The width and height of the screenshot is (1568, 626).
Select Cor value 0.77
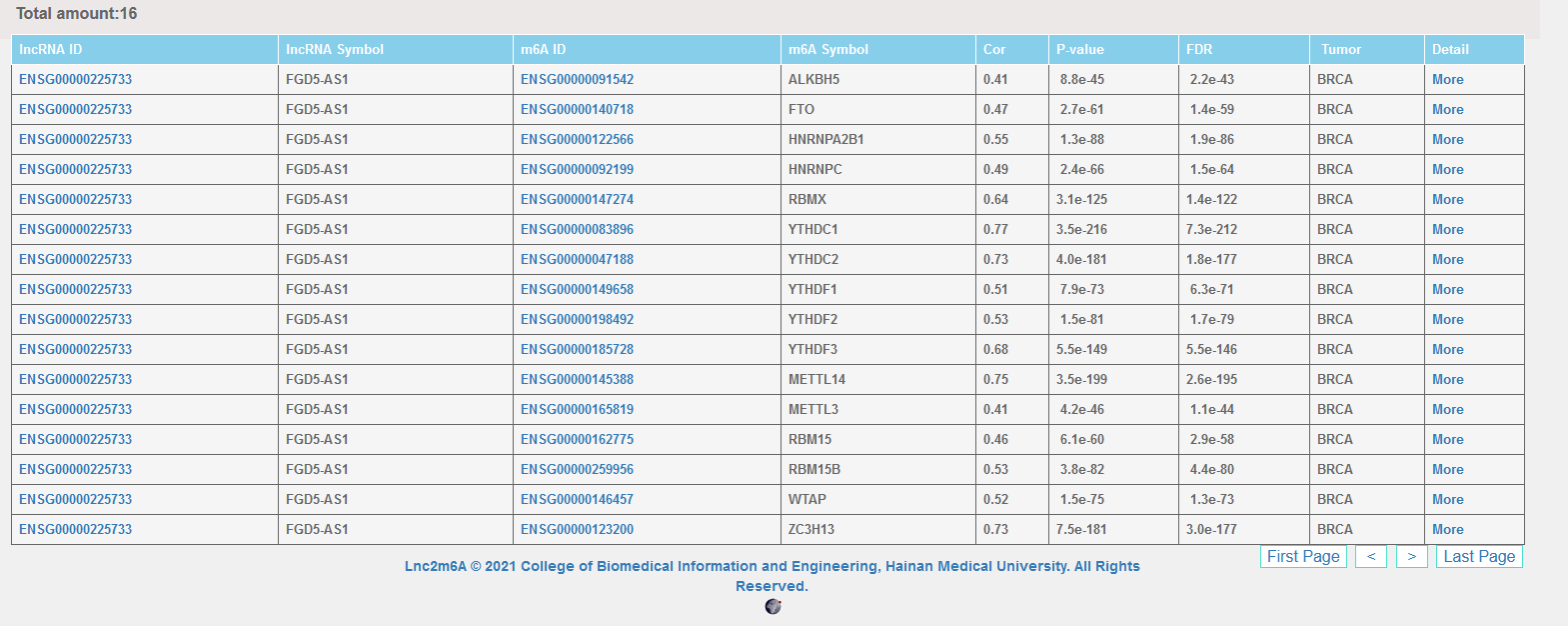coord(1012,229)
